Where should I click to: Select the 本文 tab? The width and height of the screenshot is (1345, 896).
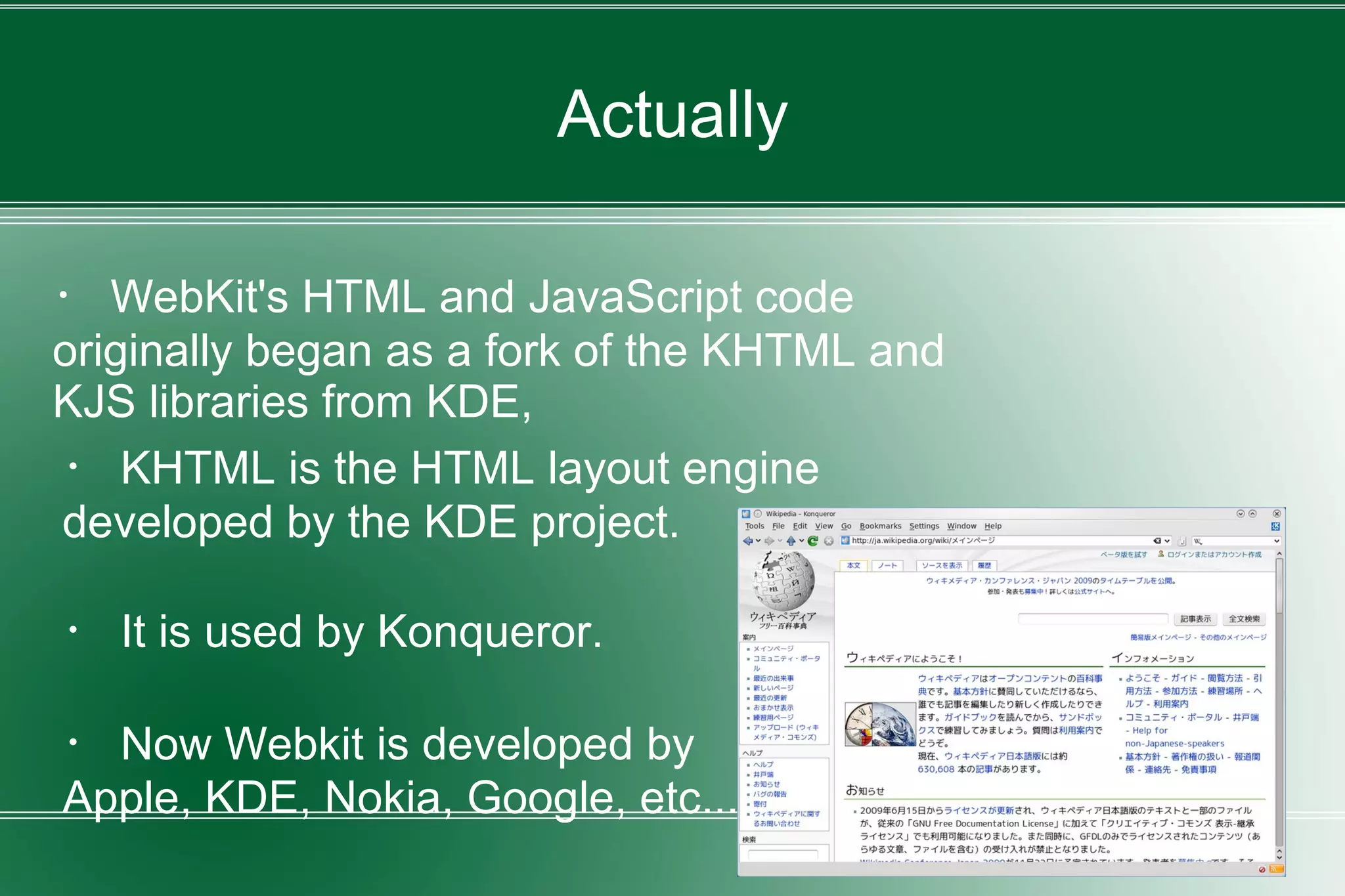pos(853,565)
